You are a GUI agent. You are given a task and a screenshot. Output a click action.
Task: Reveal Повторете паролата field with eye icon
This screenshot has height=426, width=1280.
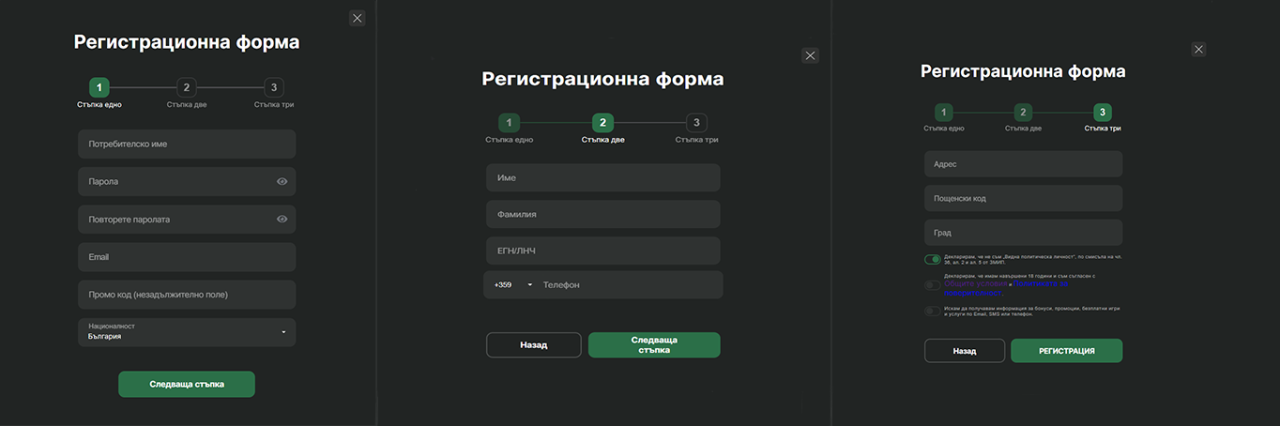pos(282,219)
